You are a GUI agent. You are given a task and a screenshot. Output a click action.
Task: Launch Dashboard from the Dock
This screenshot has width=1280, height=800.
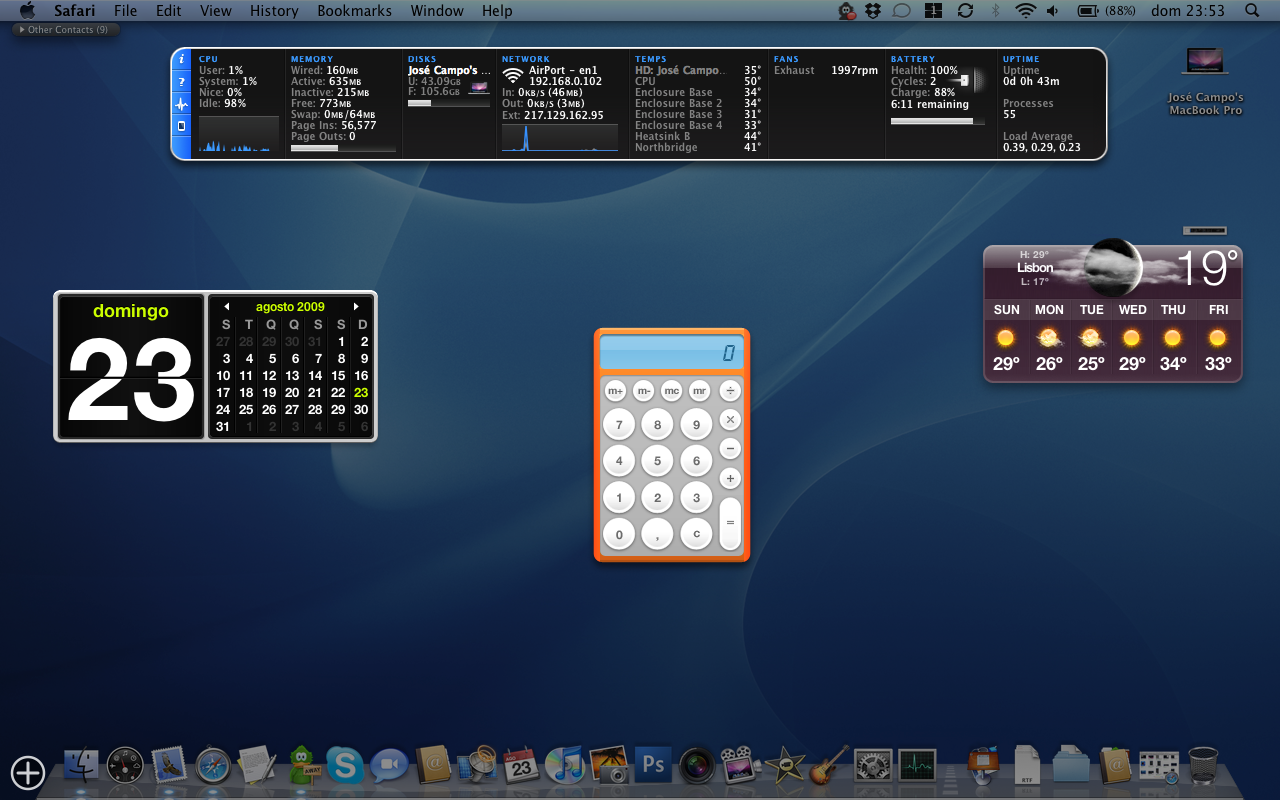click(x=125, y=765)
